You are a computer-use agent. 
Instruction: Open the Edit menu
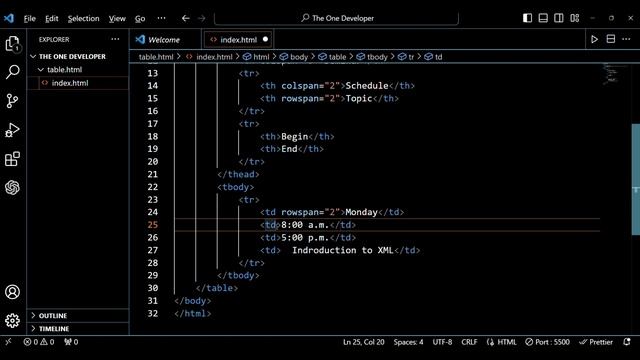click(x=51, y=18)
